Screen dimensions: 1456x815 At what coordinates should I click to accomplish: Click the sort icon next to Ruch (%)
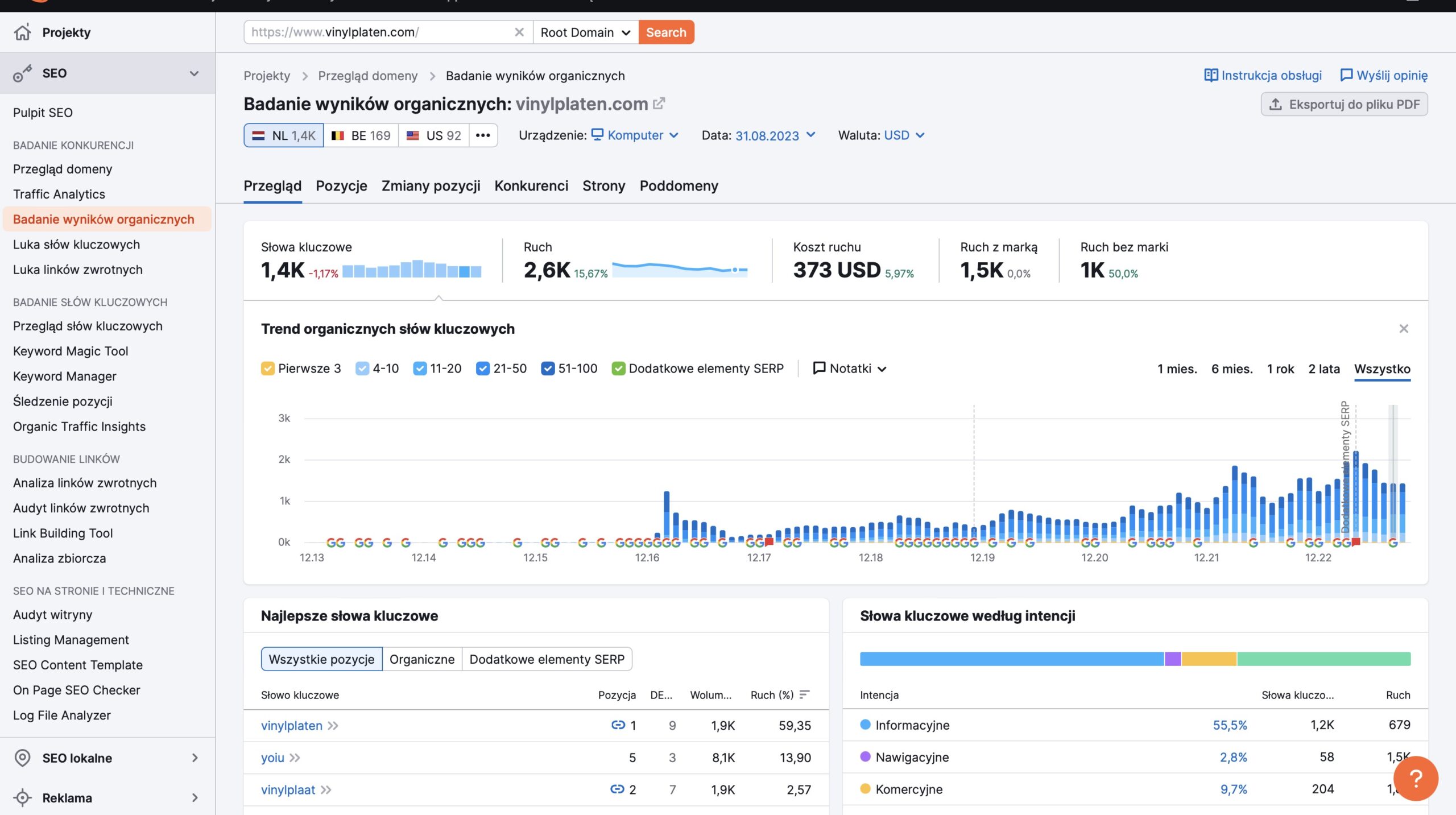804,695
